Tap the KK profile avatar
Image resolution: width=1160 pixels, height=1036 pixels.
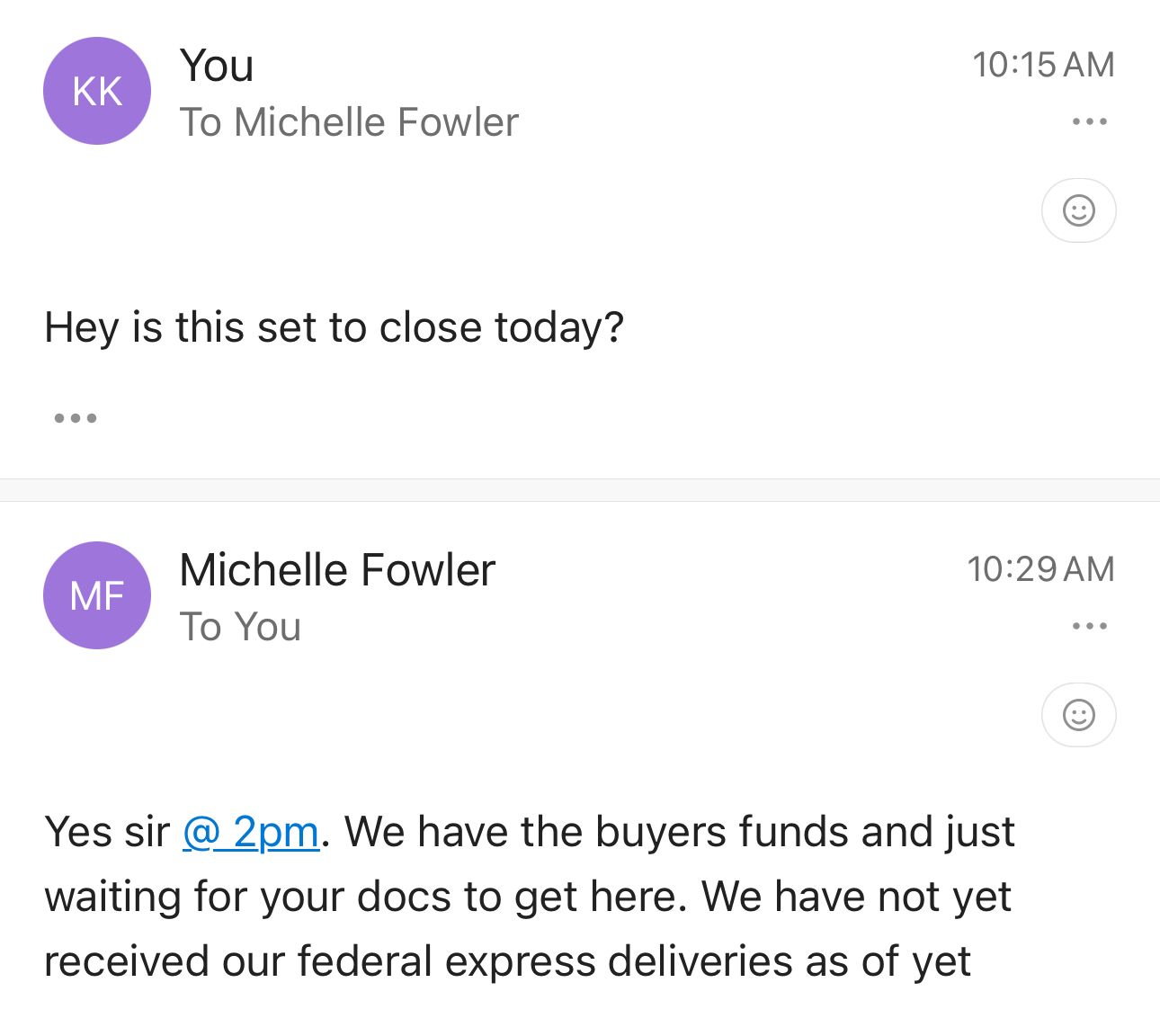97,91
